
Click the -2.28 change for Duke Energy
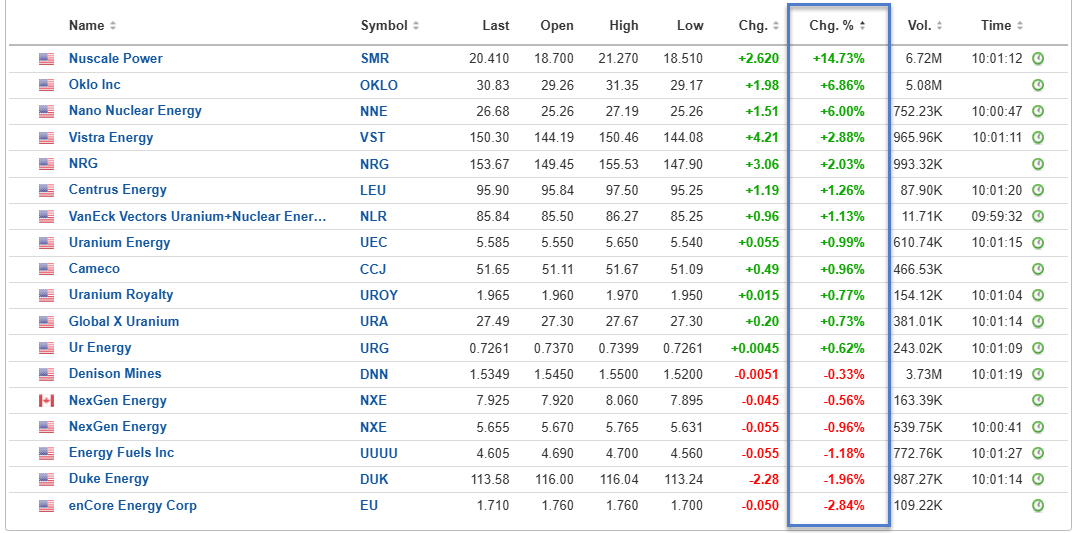coord(764,479)
